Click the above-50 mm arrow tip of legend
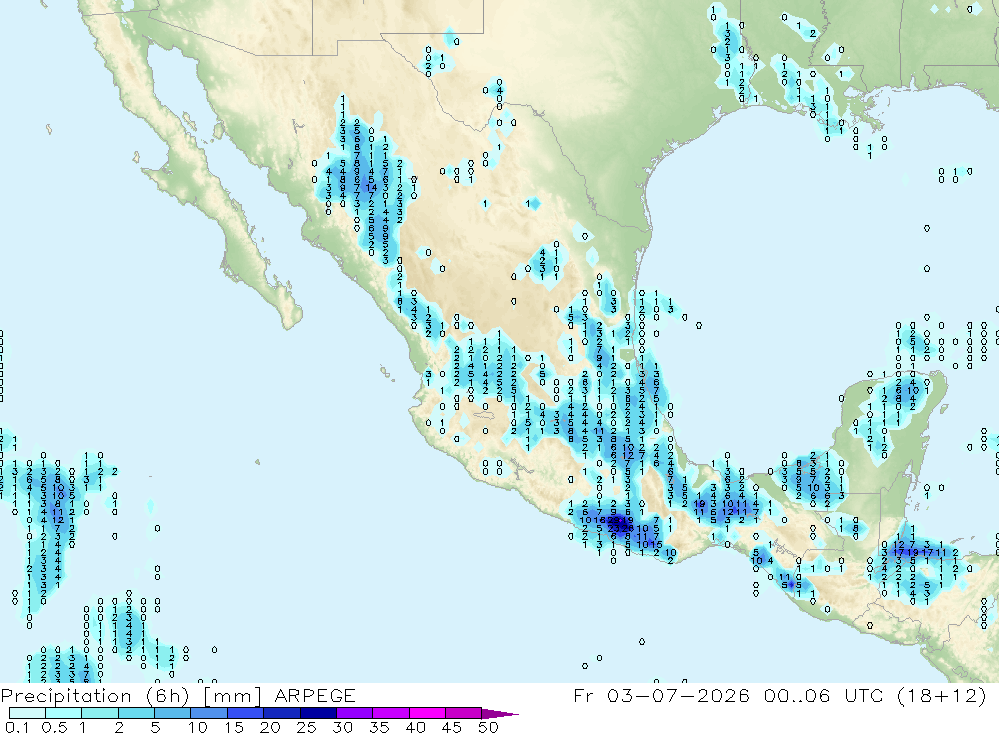 (499, 714)
